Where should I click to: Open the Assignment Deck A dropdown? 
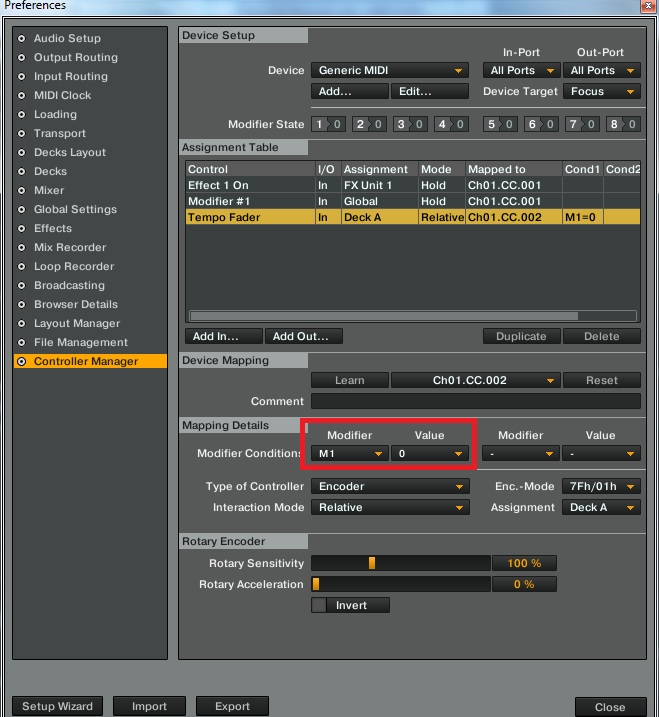(601, 508)
